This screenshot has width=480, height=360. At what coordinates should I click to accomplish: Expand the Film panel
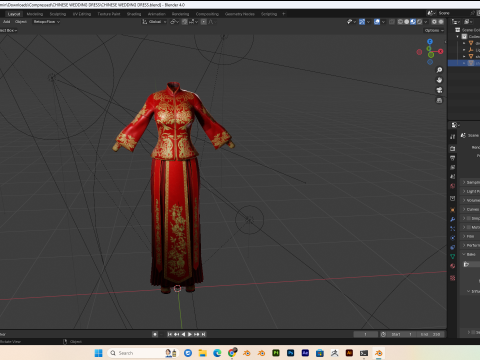pos(471,236)
